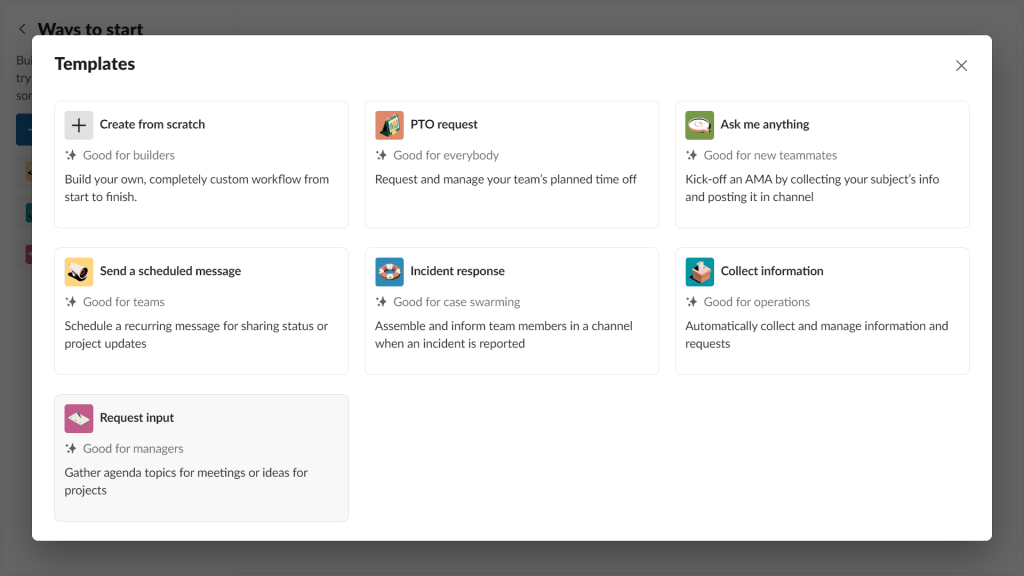
Task: Select the Collect information template
Action: pos(822,311)
